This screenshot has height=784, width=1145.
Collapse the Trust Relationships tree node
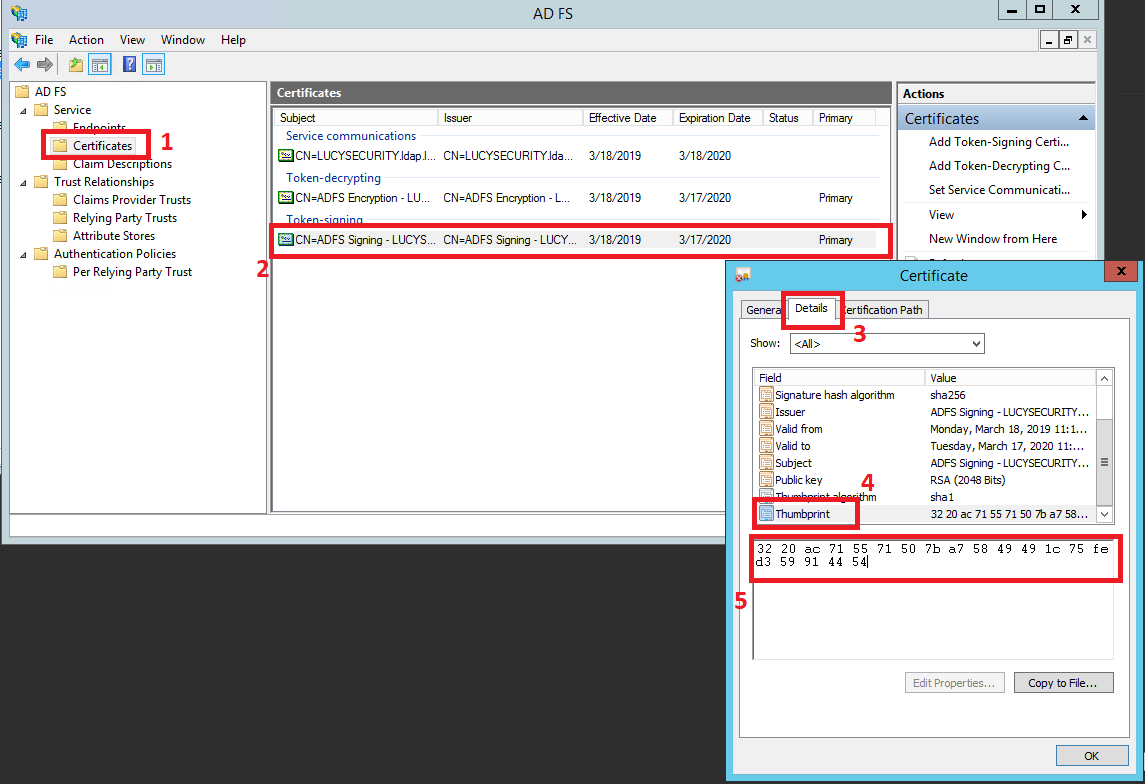coord(23,182)
